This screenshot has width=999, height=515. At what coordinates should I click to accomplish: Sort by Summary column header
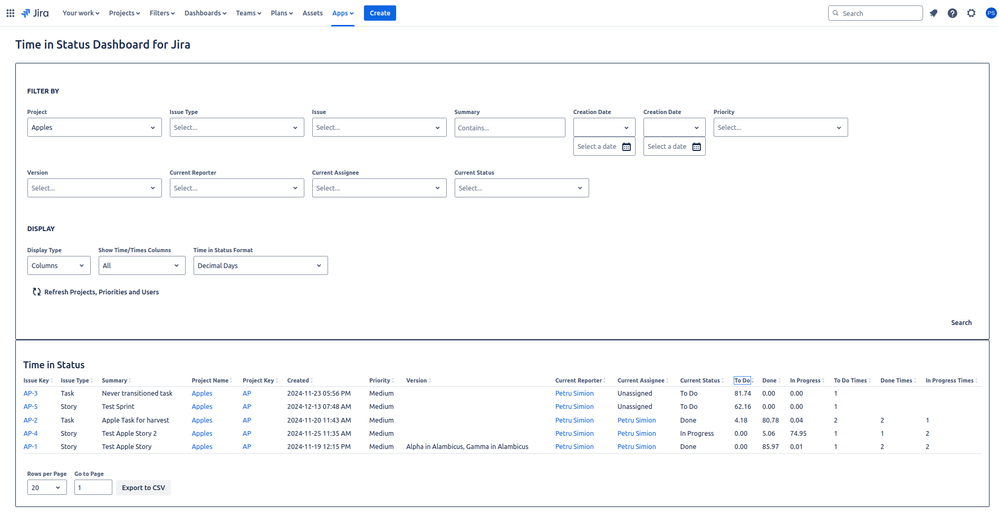[x=115, y=381]
